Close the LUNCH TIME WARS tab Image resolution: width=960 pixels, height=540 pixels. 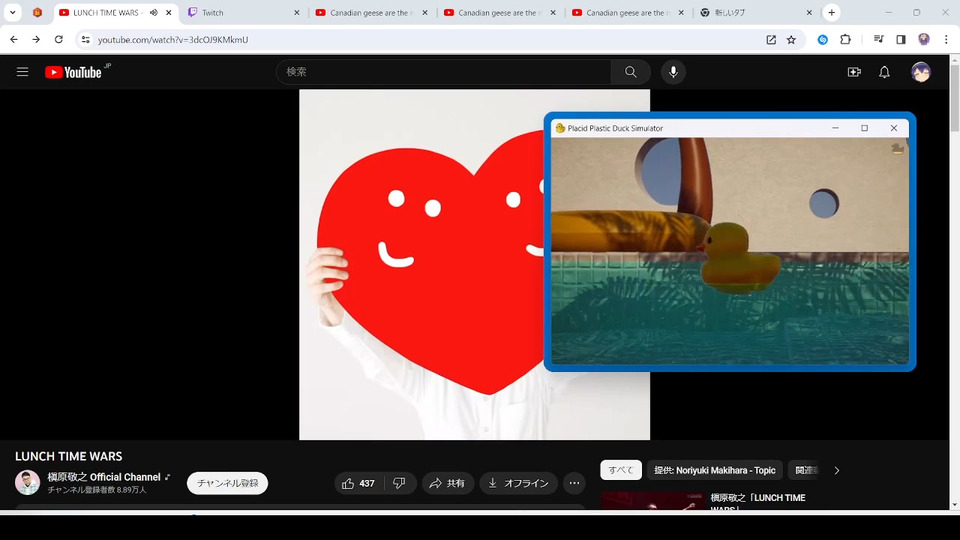[x=169, y=12]
